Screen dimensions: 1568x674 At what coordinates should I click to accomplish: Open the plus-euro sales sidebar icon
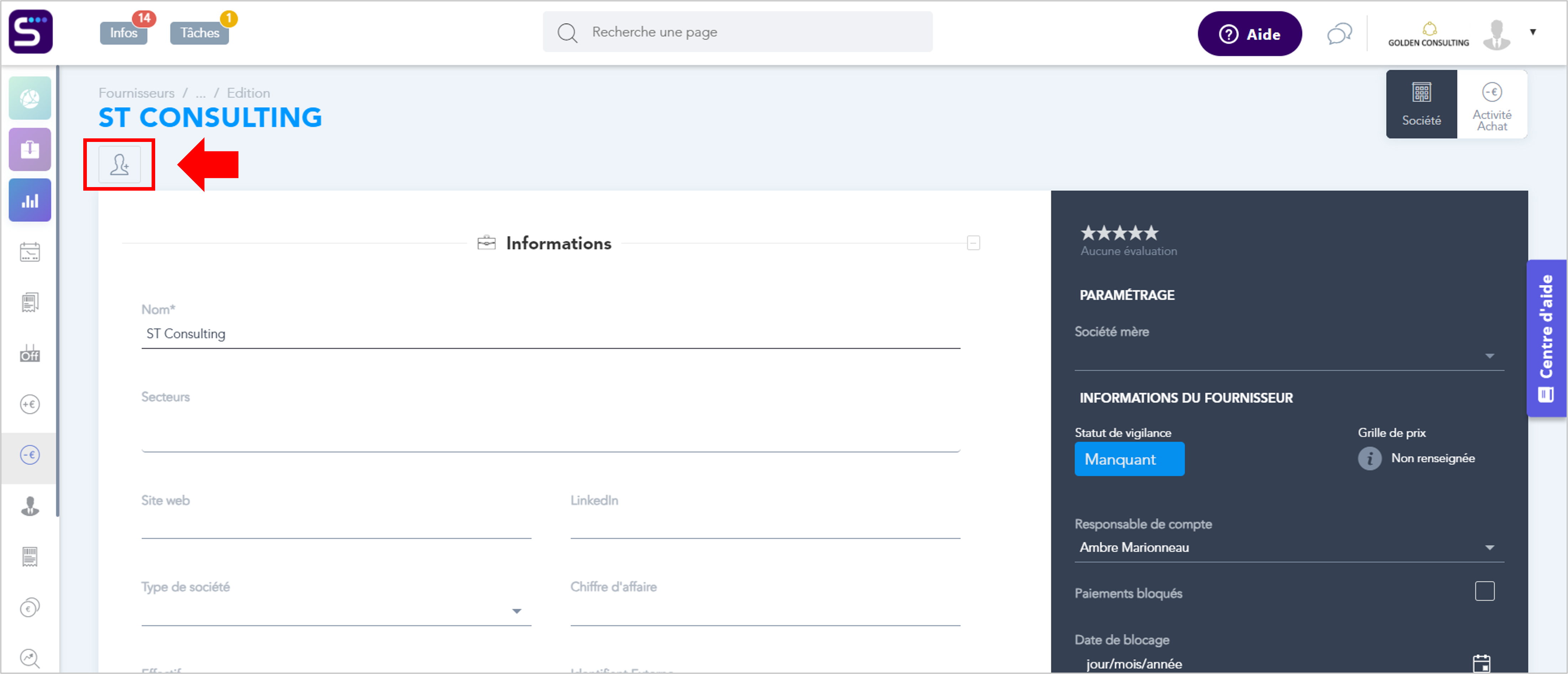30,404
